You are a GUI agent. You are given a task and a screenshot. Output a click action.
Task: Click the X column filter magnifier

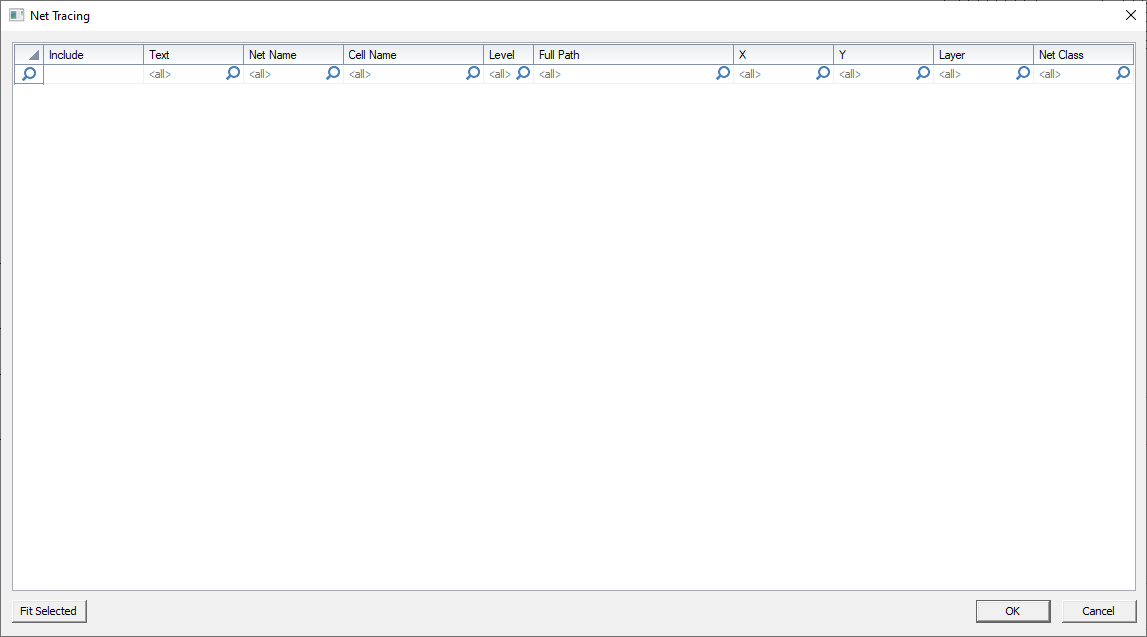(x=822, y=73)
